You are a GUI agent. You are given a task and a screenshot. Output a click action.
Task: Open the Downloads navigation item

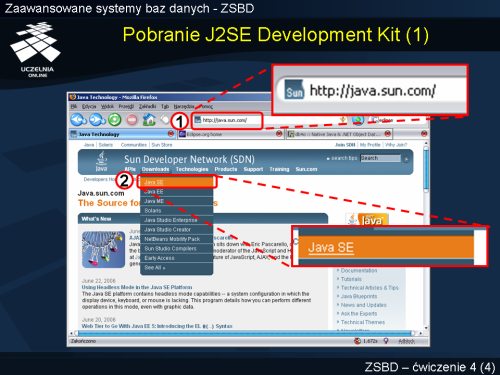point(155,169)
